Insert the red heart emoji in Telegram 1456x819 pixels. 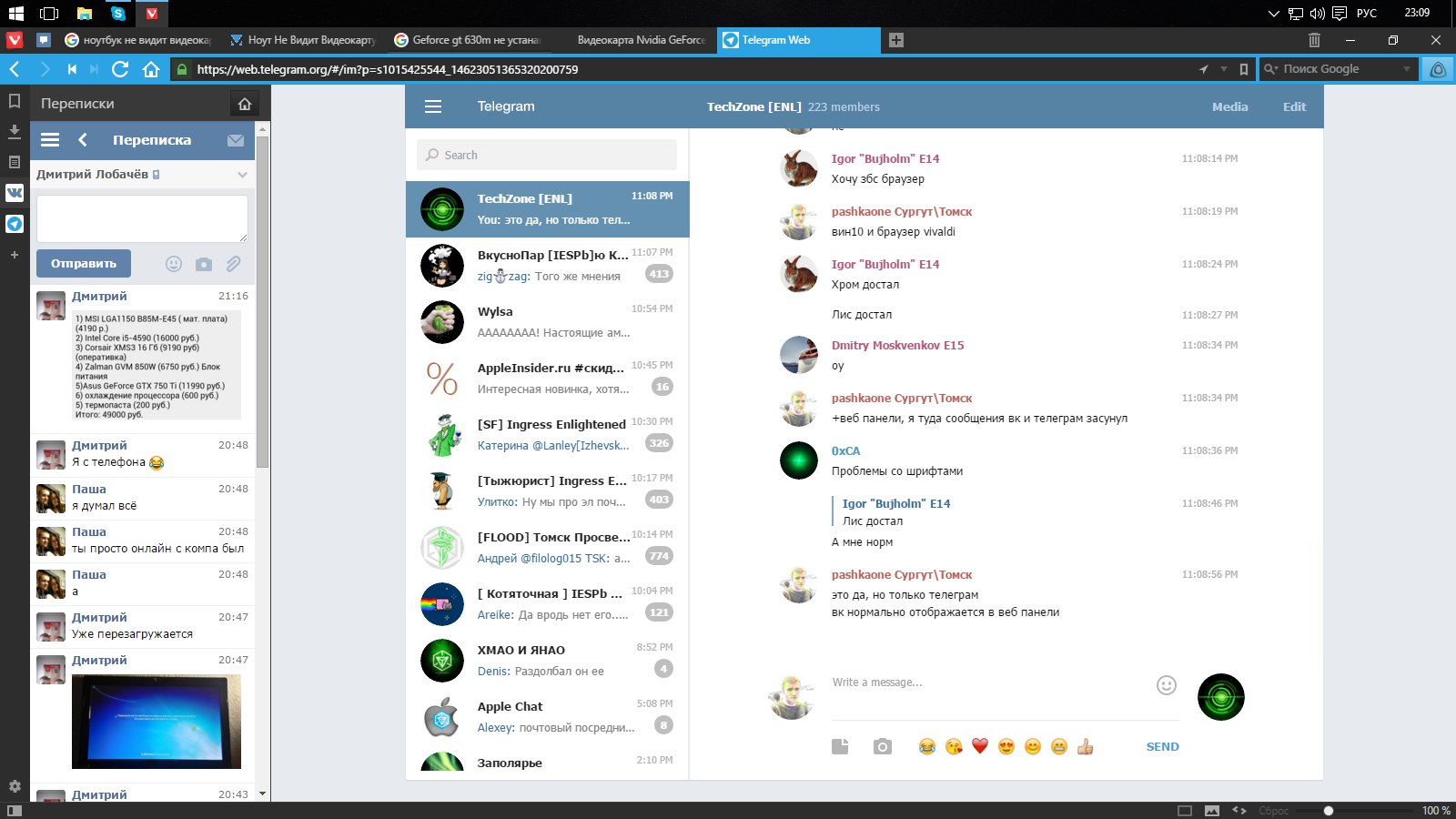coord(979,746)
